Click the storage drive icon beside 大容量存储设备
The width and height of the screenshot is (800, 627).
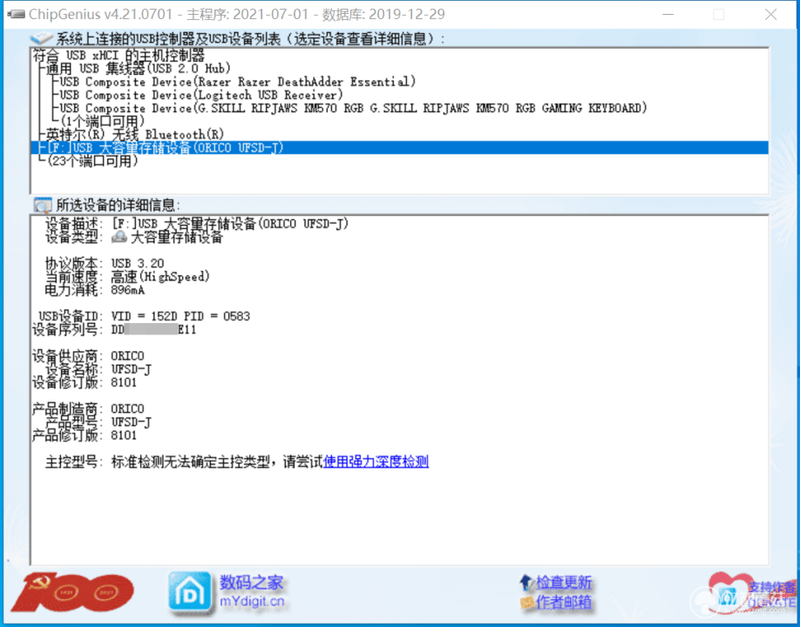(x=119, y=237)
